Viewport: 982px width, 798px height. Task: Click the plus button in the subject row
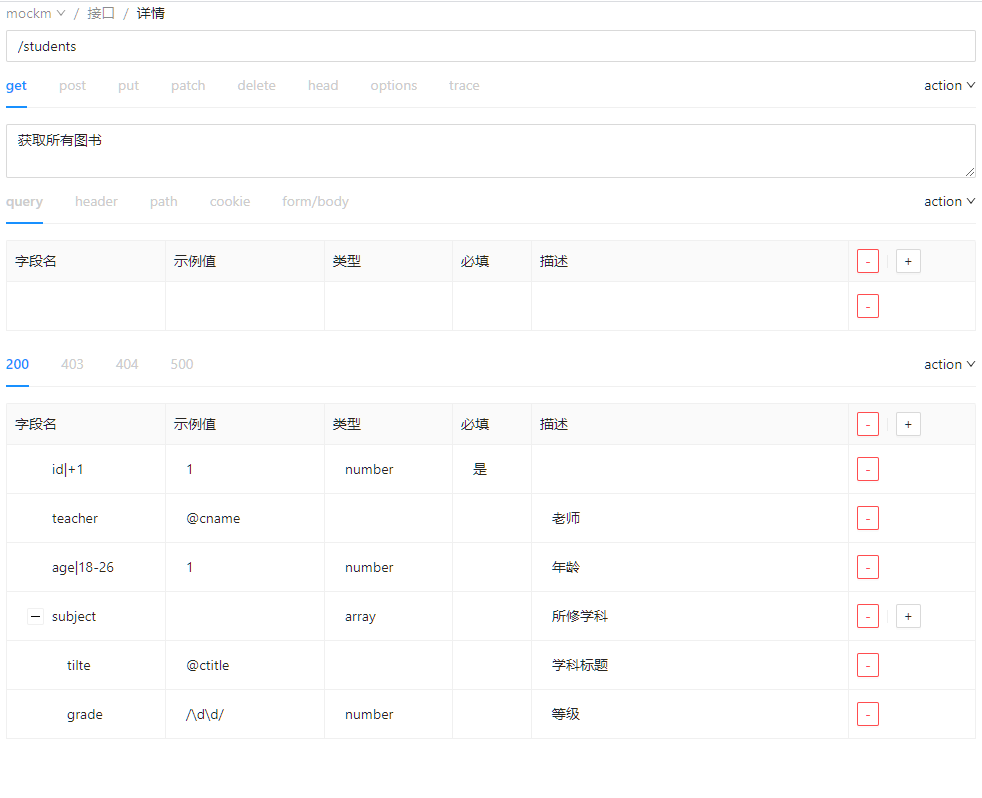pyautogui.click(x=907, y=616)
